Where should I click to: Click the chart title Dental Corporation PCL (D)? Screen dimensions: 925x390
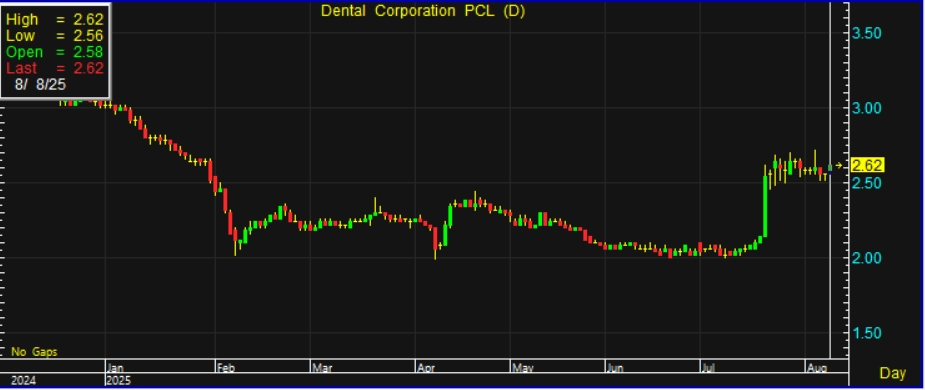422,11
